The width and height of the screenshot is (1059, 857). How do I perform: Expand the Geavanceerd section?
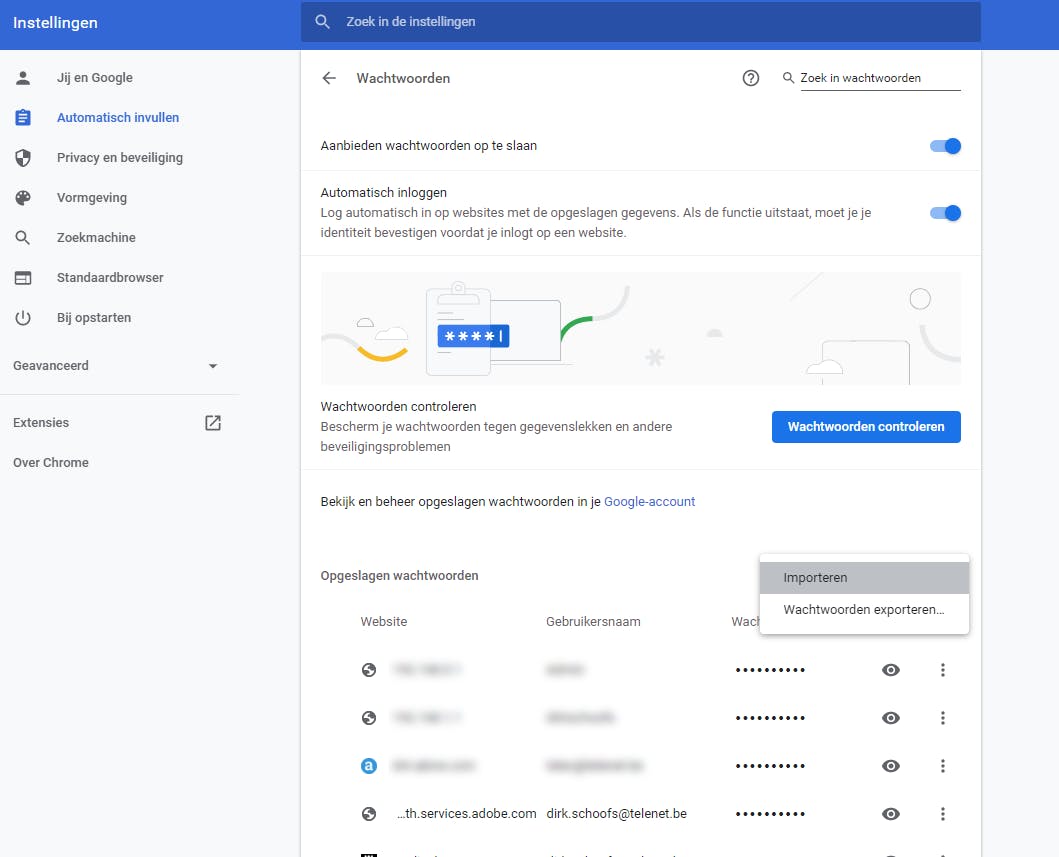pos(116,365)
